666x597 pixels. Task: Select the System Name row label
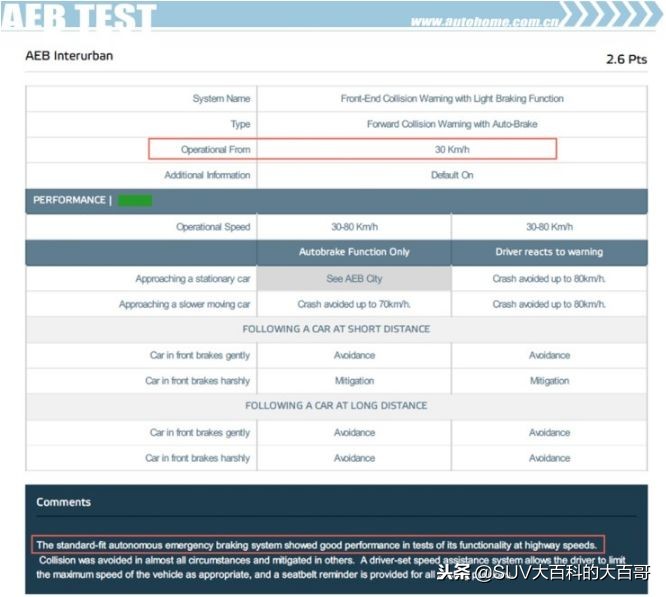[x=221, y=99]
